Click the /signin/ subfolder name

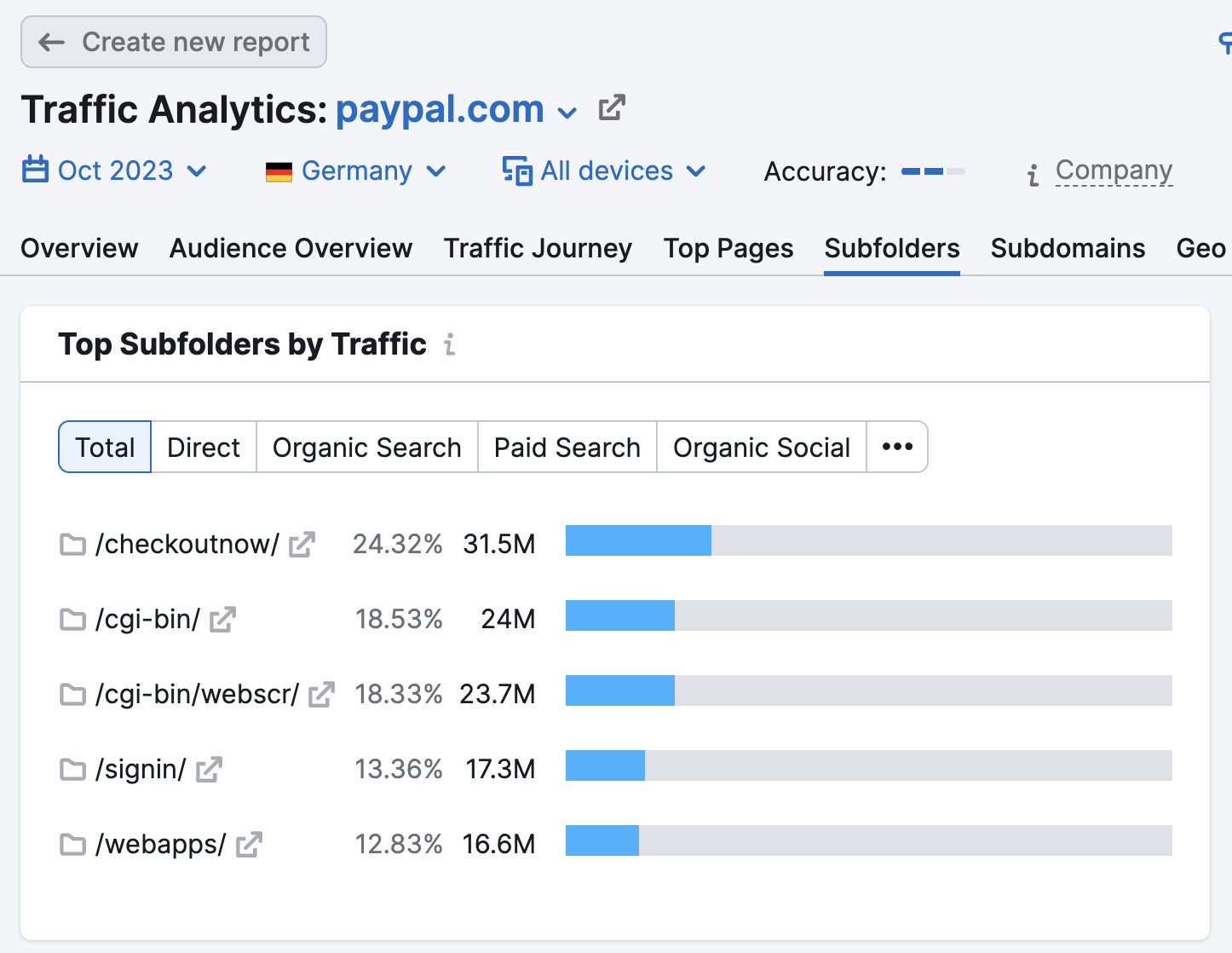coord(141,769)
